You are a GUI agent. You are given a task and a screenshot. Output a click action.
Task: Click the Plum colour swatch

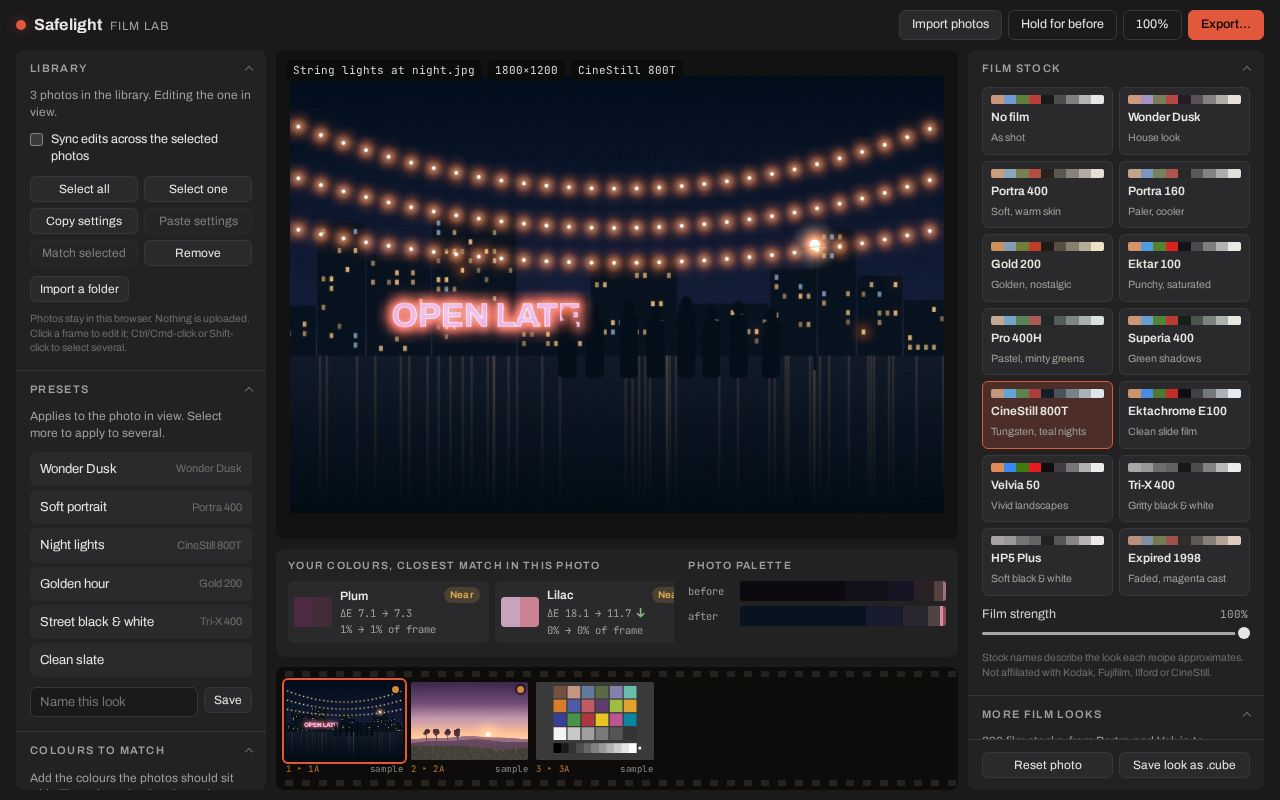[312, 612]
